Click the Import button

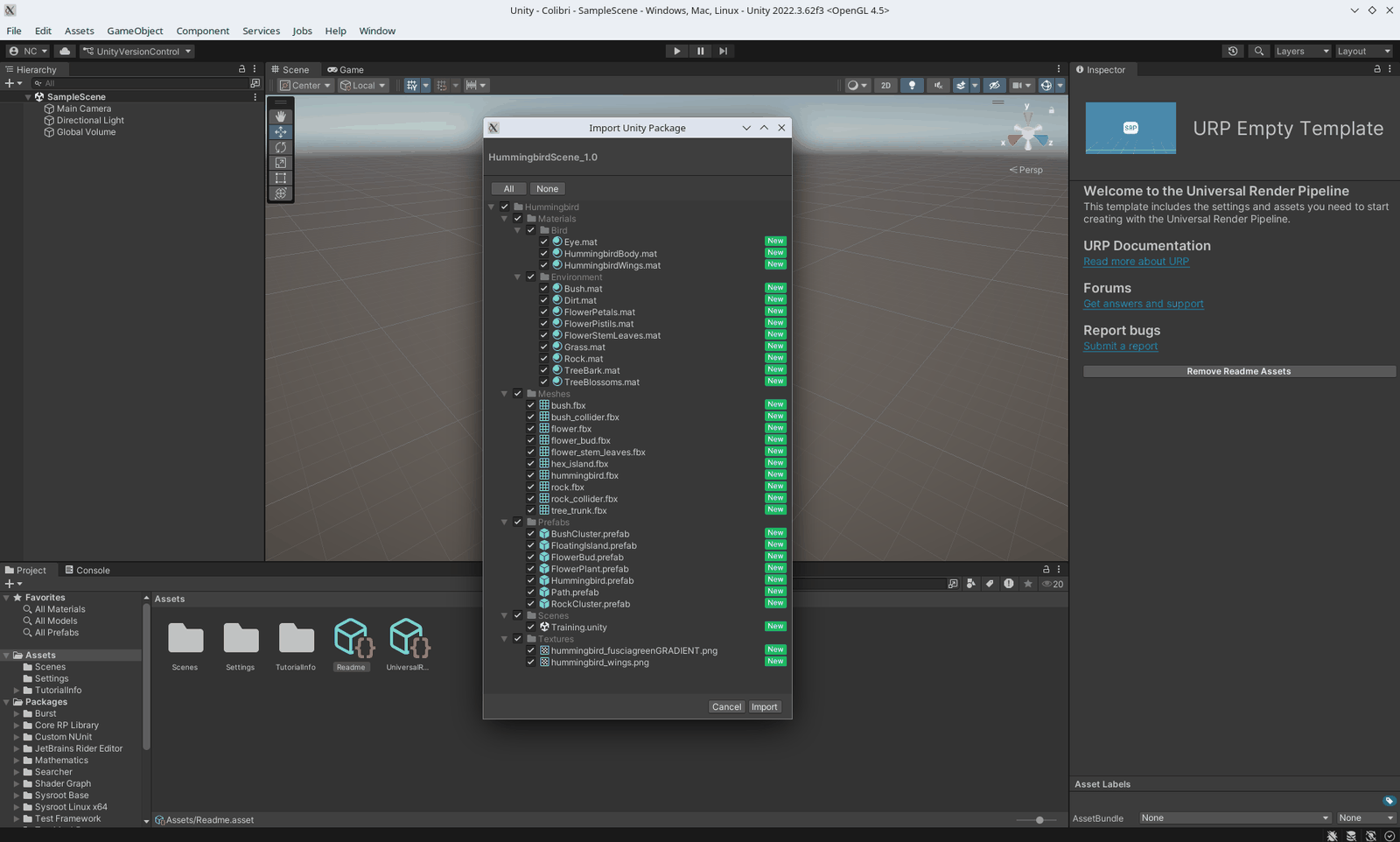click(764, 707)
